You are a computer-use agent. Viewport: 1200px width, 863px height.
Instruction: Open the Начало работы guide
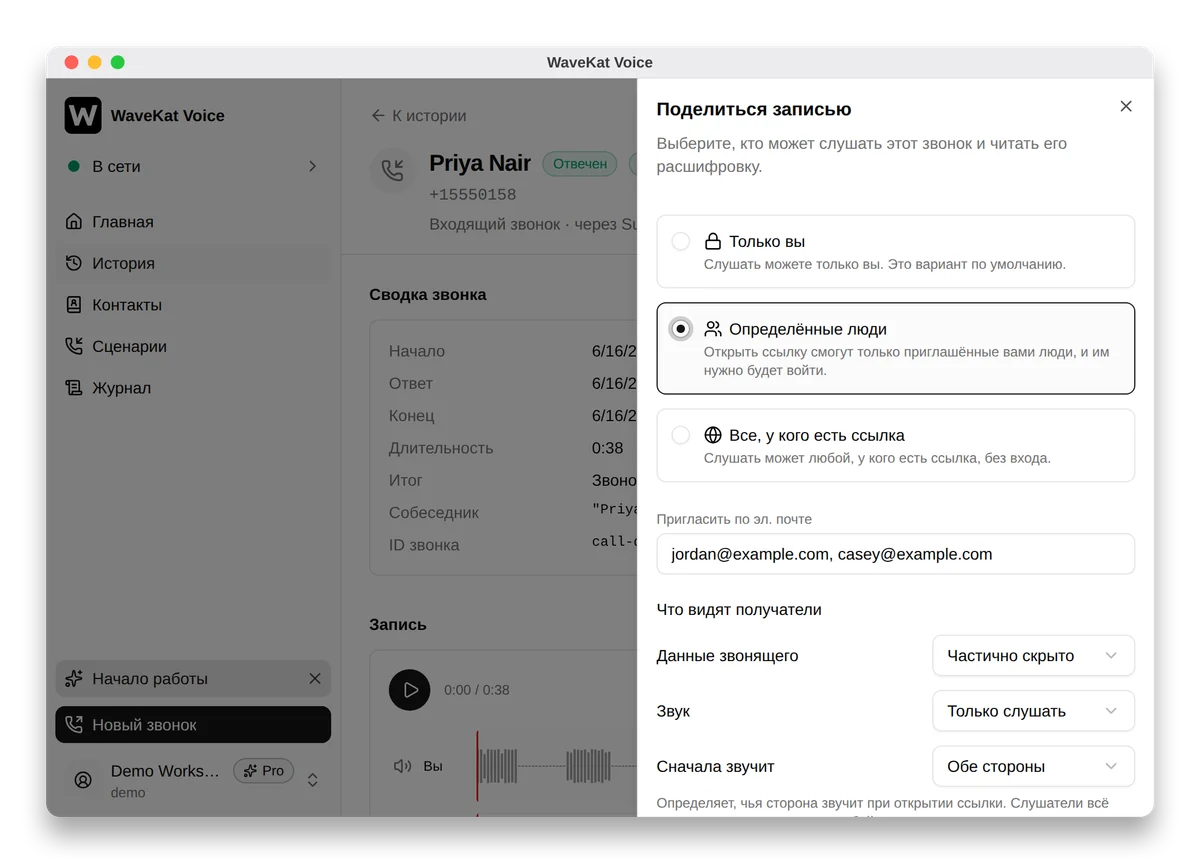tap(193, 678)
